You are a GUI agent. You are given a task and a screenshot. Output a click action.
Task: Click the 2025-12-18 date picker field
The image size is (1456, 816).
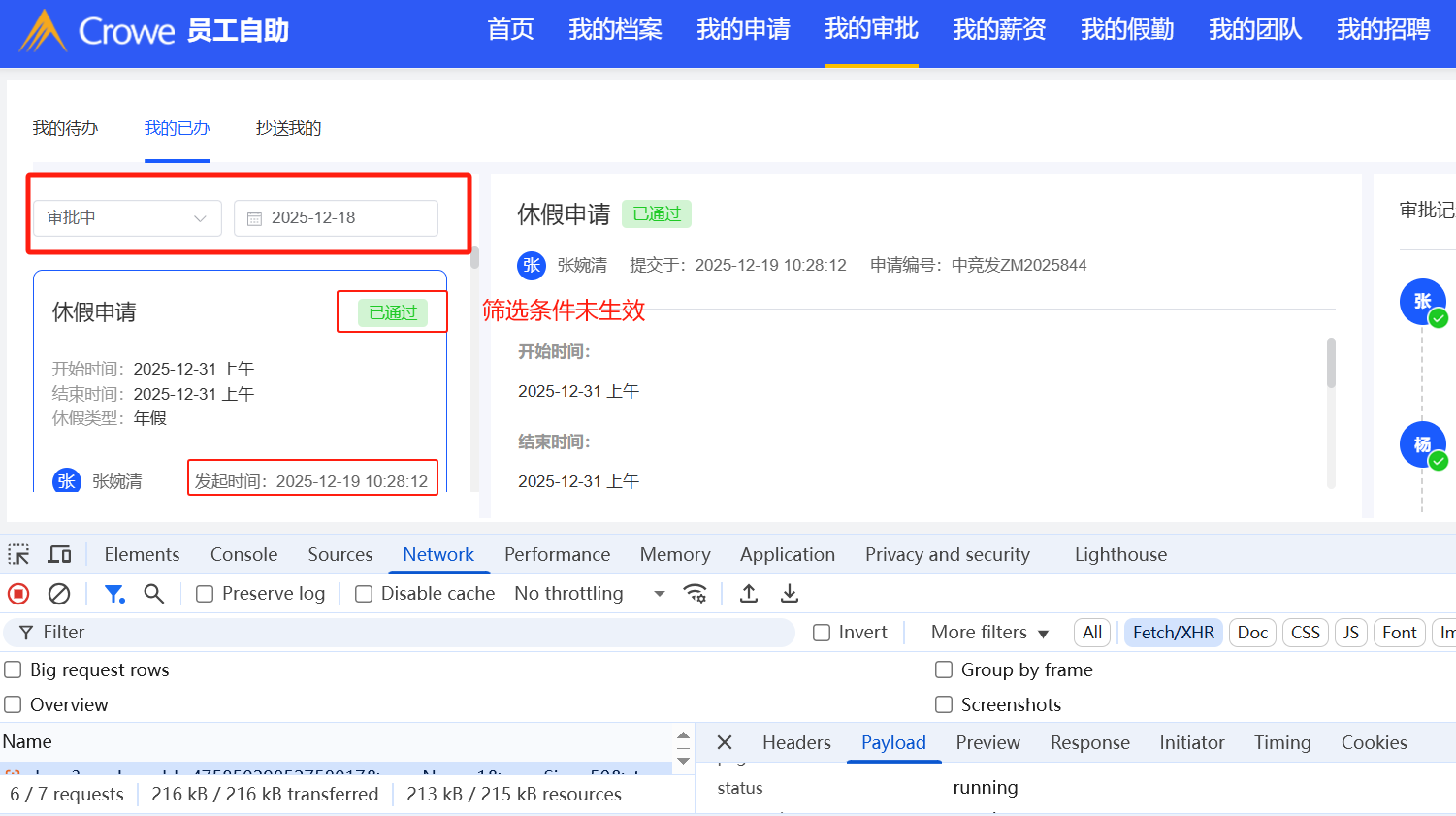point(336,218)
